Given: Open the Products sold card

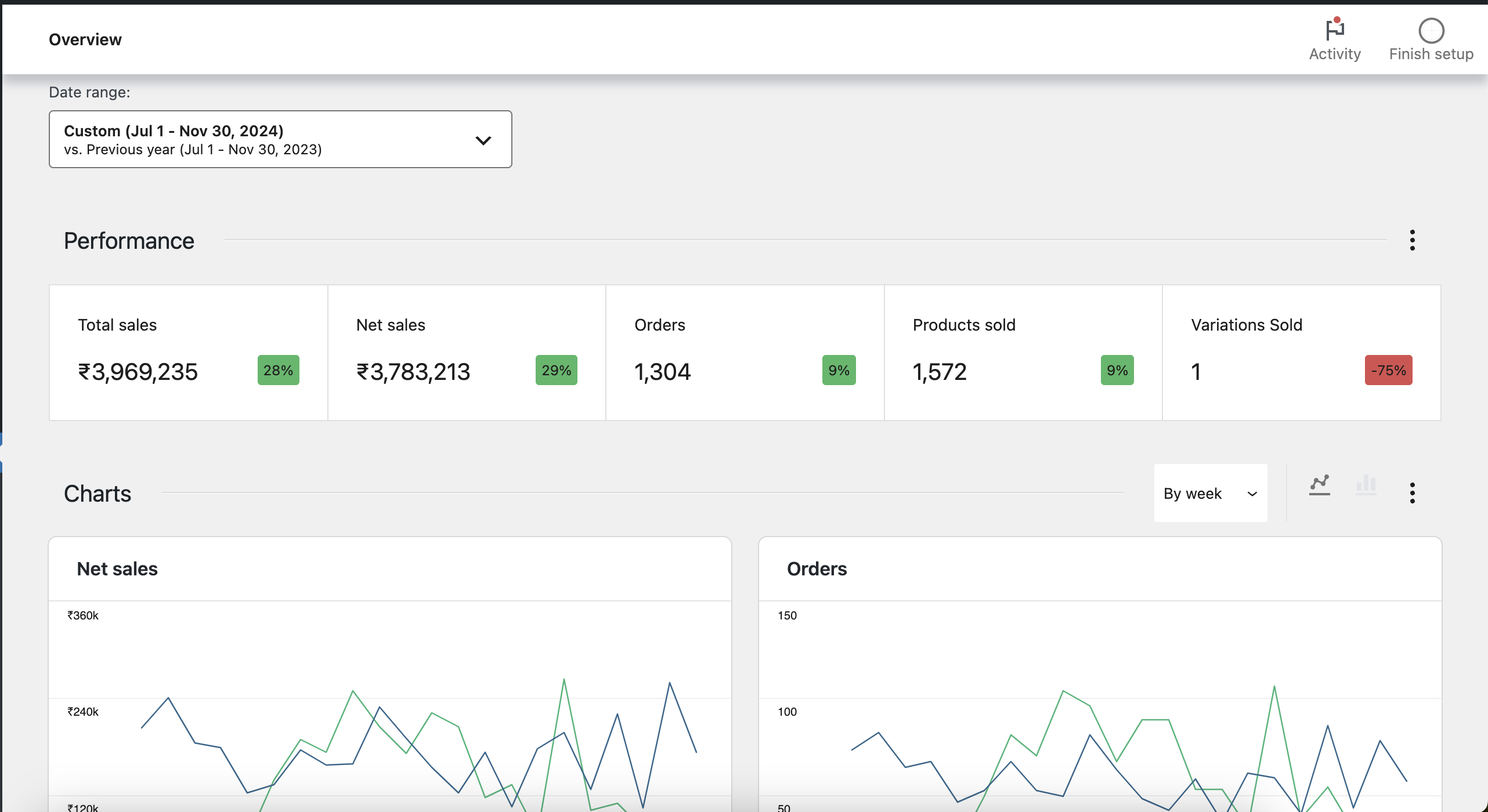Looking at the screenshot, I should click(1022, 352).
